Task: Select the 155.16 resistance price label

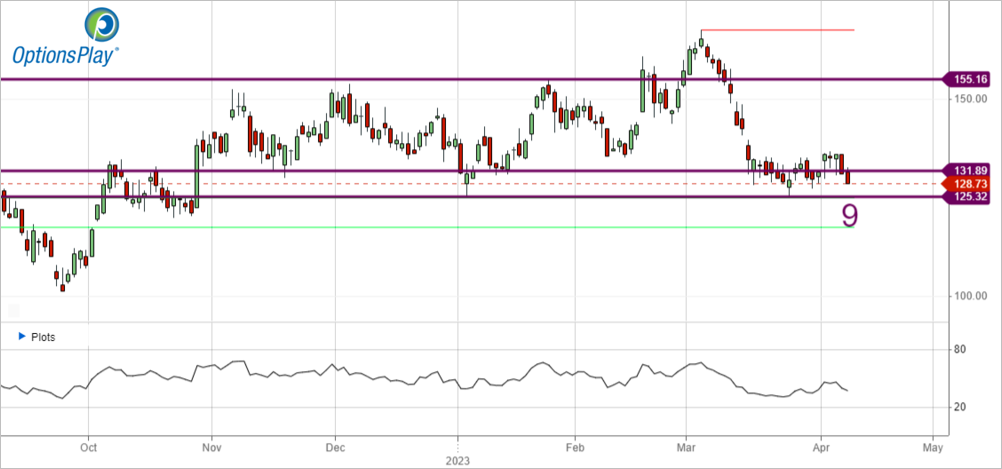Action: 967,80
